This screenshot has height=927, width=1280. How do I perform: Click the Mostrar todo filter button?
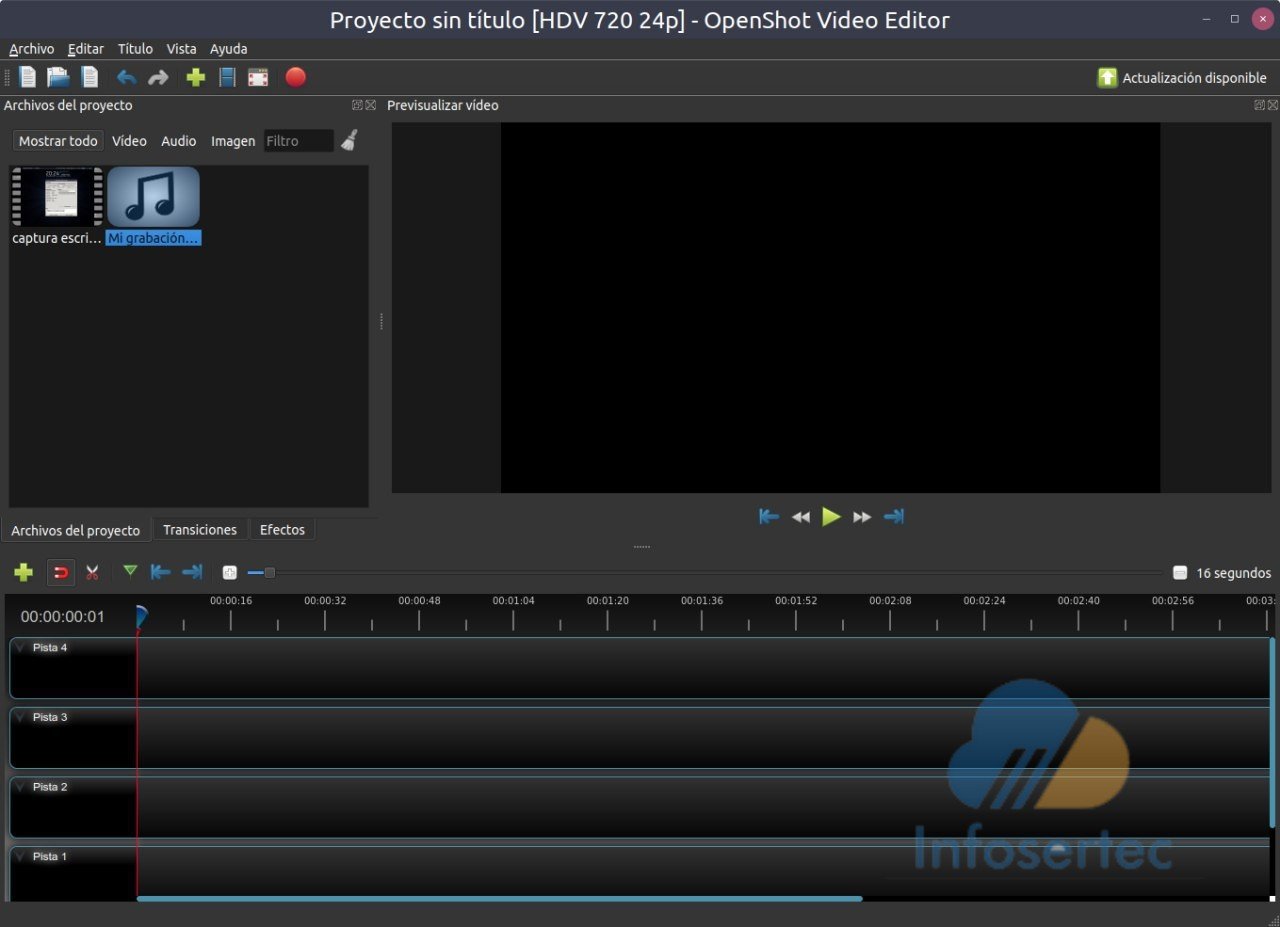[58, 141]
